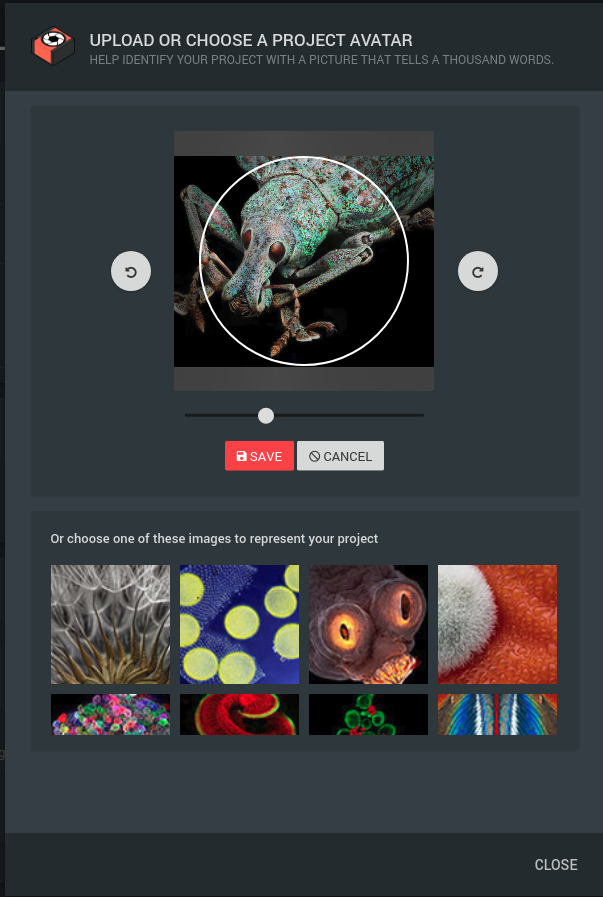Select the red spiral image
The height and width of the screenshot is (897, 603).
coord(239,715)
